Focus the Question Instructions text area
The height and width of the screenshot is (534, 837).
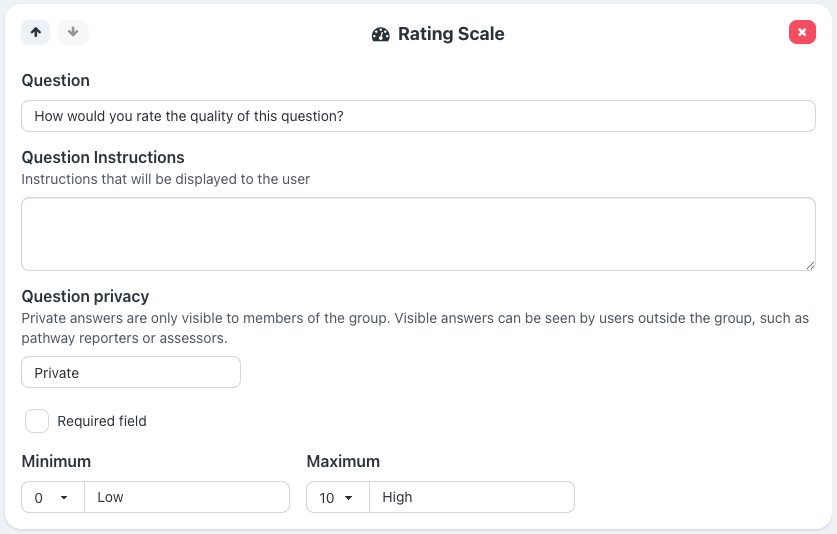point(418,233)
